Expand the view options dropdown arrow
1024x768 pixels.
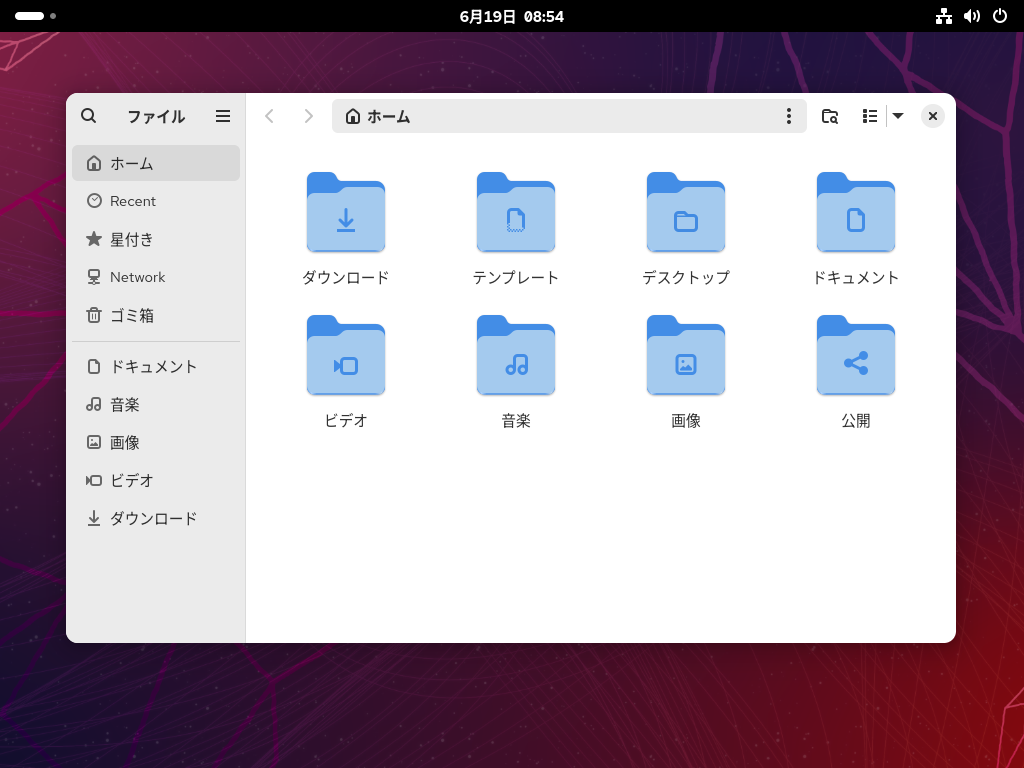pos(898,116)
